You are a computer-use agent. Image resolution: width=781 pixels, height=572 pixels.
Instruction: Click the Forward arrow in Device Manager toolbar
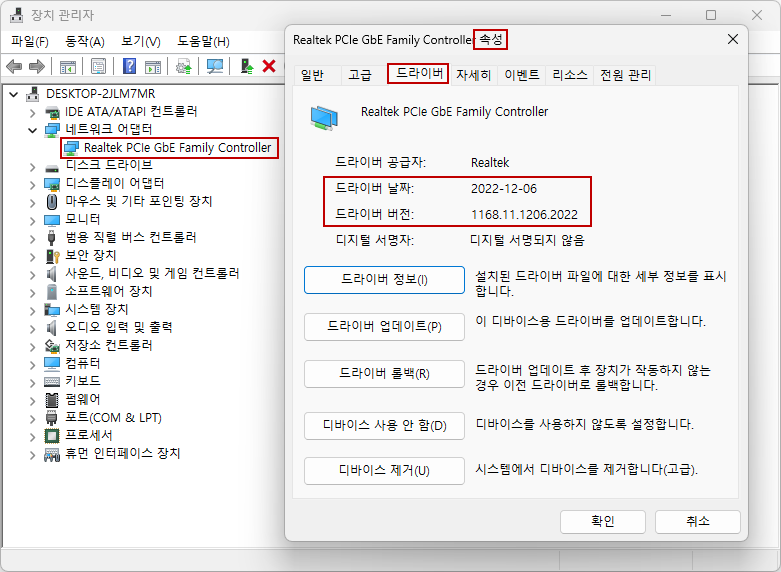pos(37,66)
